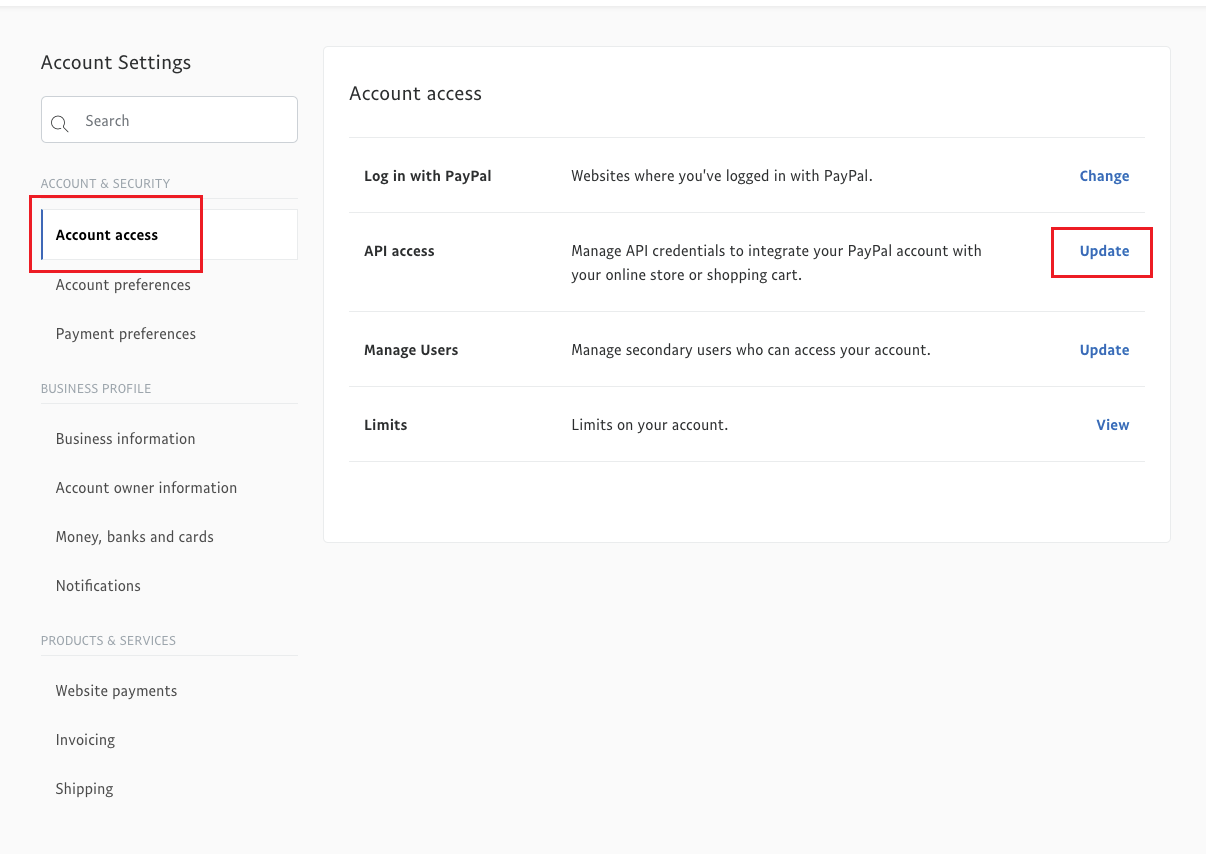
Task: Click the 'BUSINESS PROFILE' section label
Action: pyautogui.click(x=96, y=389)
